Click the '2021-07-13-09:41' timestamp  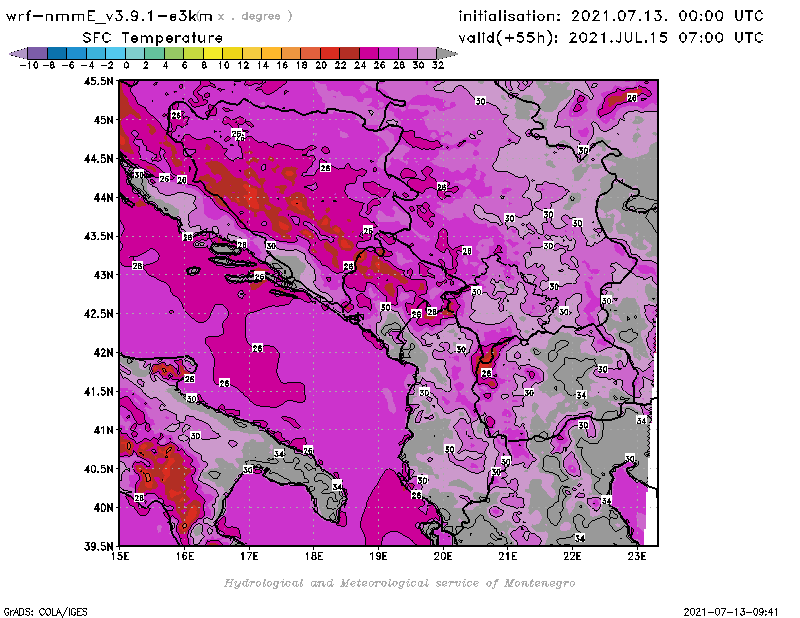point(731,612)
